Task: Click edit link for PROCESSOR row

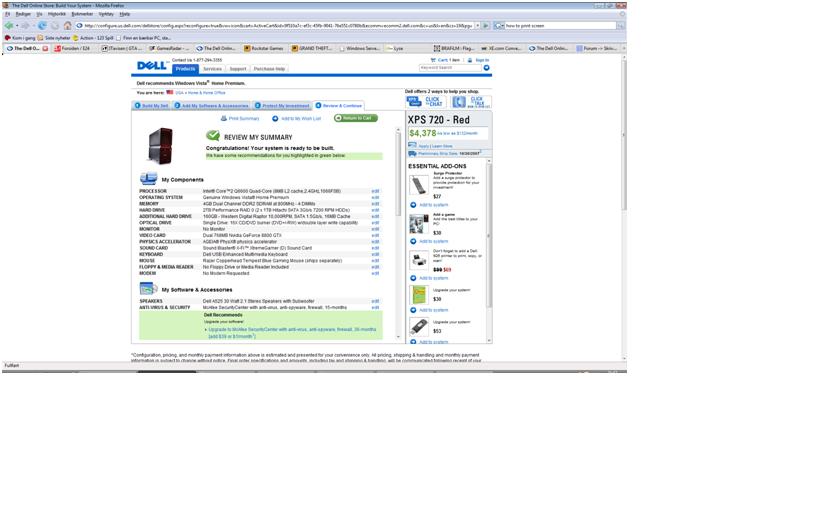Action: click(375, 191)
